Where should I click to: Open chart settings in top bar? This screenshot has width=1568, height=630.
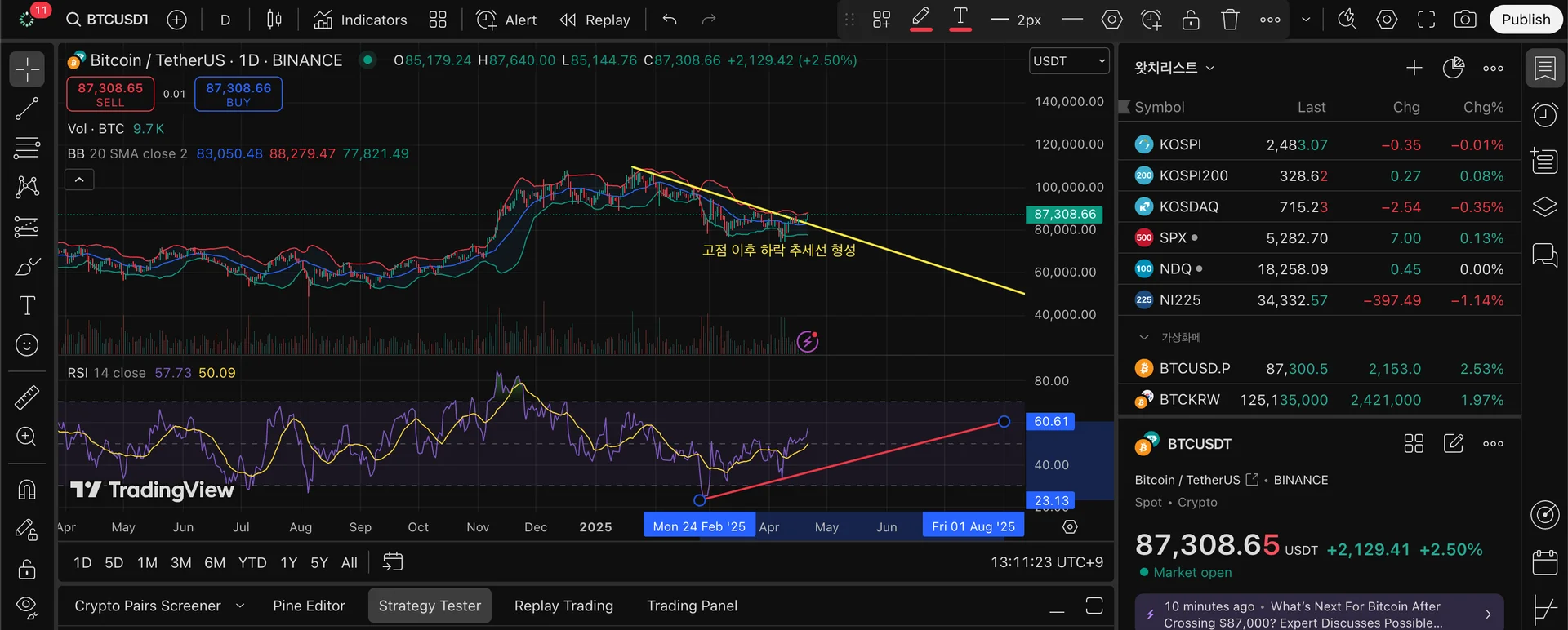[x=1387, y=20]
